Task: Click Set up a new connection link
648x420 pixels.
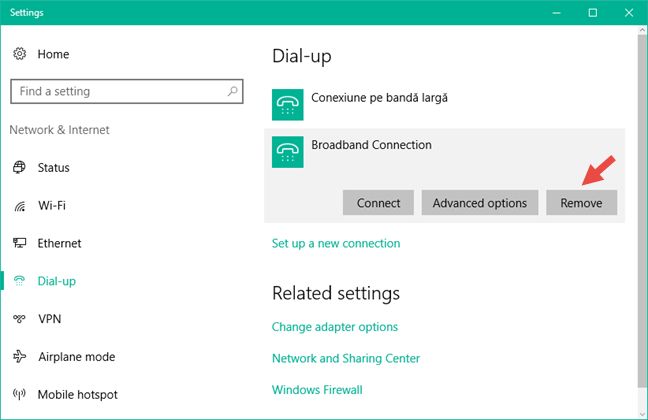Action: (x=336, y=243)
